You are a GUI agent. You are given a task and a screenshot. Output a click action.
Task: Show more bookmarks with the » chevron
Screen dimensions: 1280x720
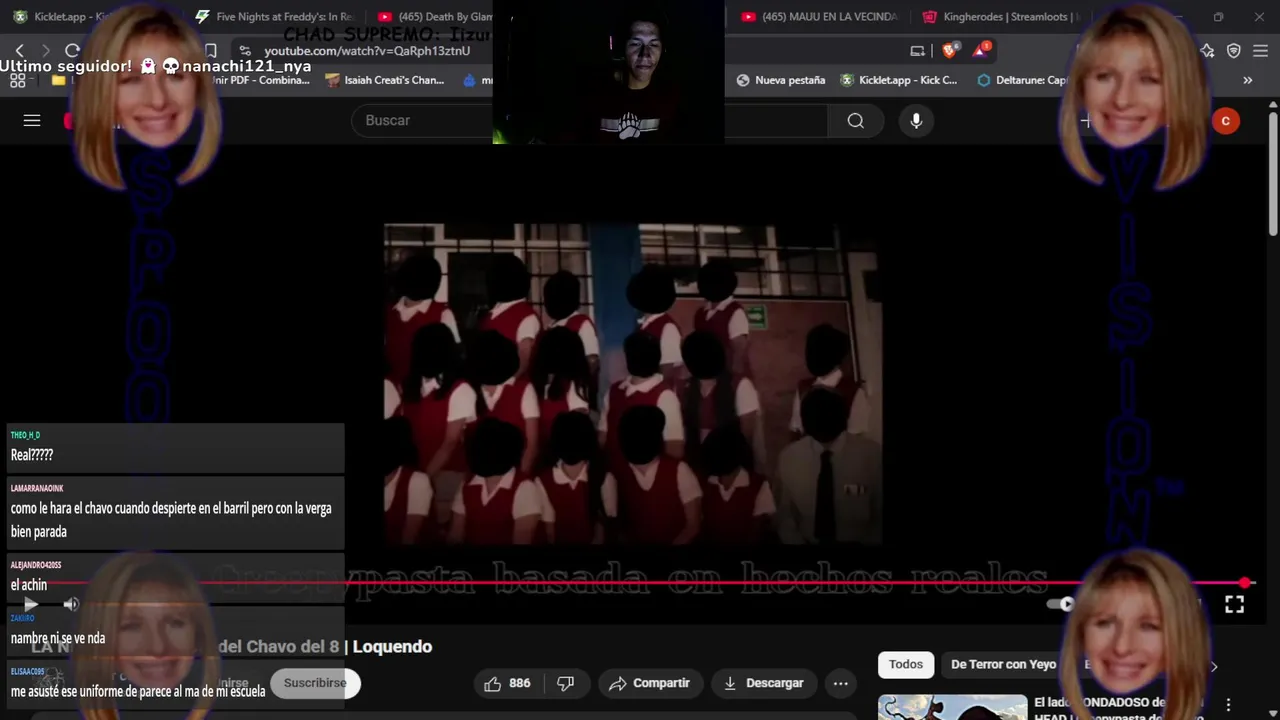[x=1247, y=80]
